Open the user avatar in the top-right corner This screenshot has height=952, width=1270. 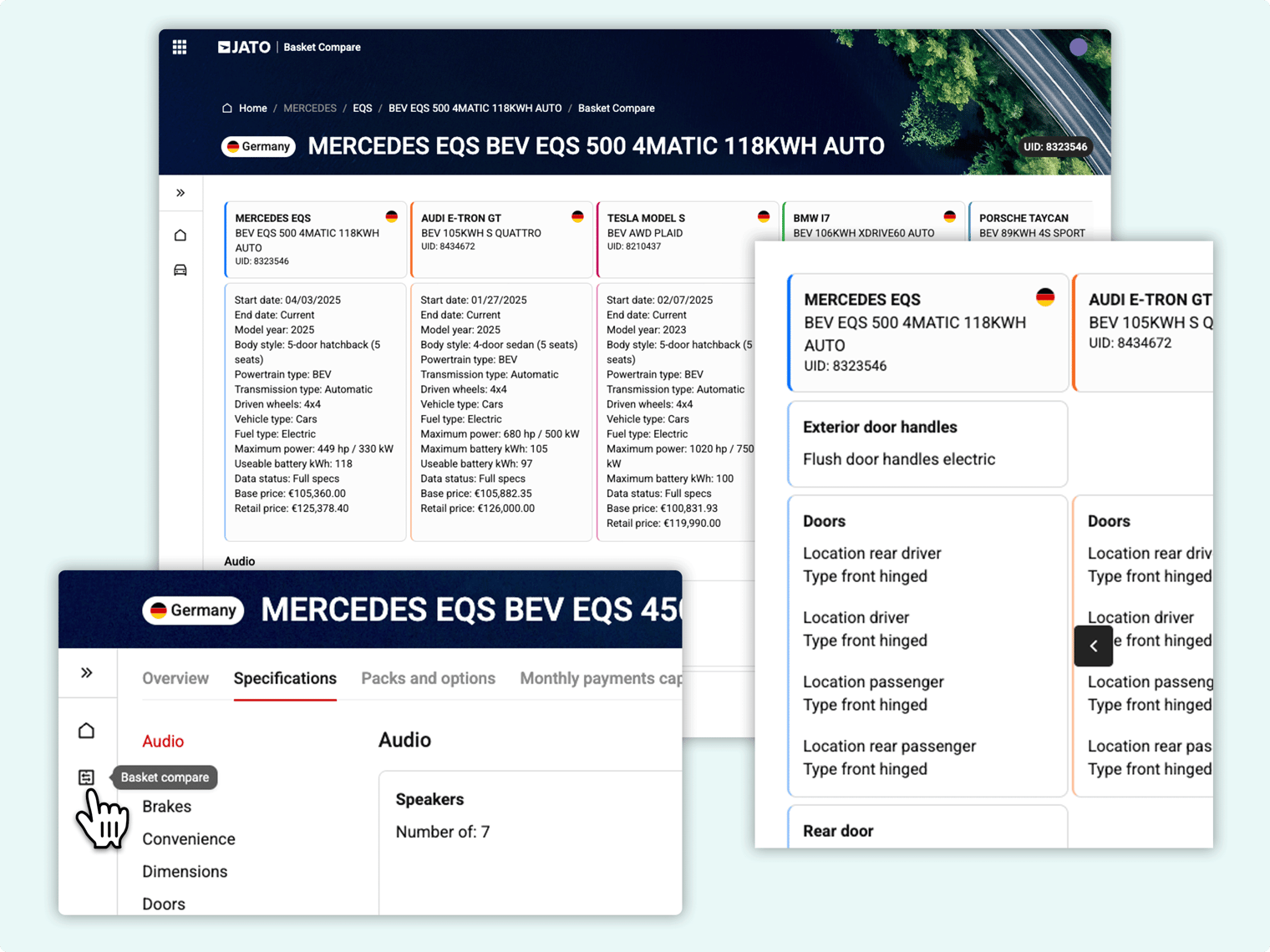1079,47
